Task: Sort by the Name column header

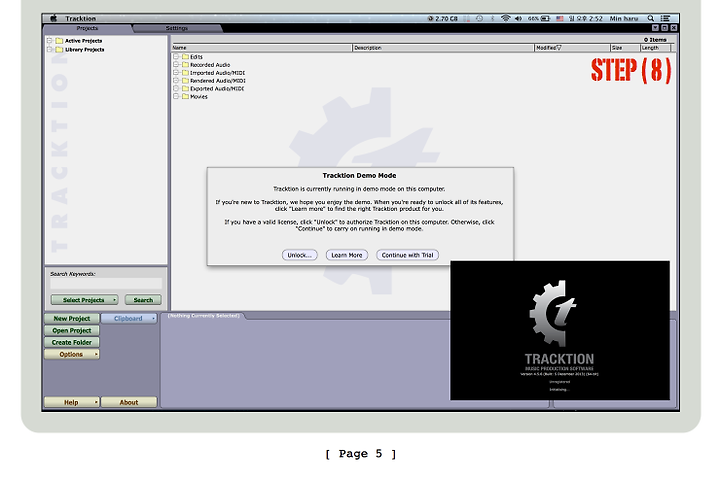Action: [x=262, y=48]
